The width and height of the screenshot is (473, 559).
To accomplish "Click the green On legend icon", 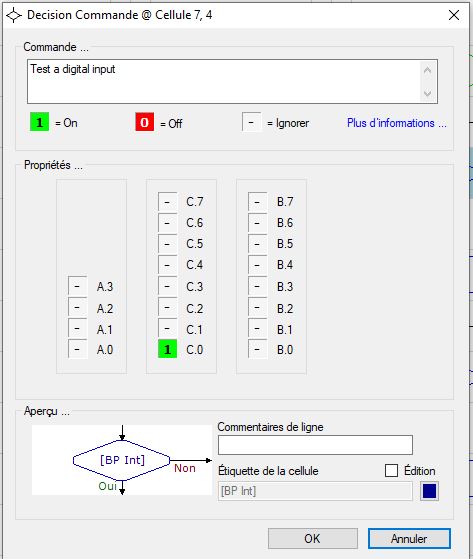I will pos(39,122).
